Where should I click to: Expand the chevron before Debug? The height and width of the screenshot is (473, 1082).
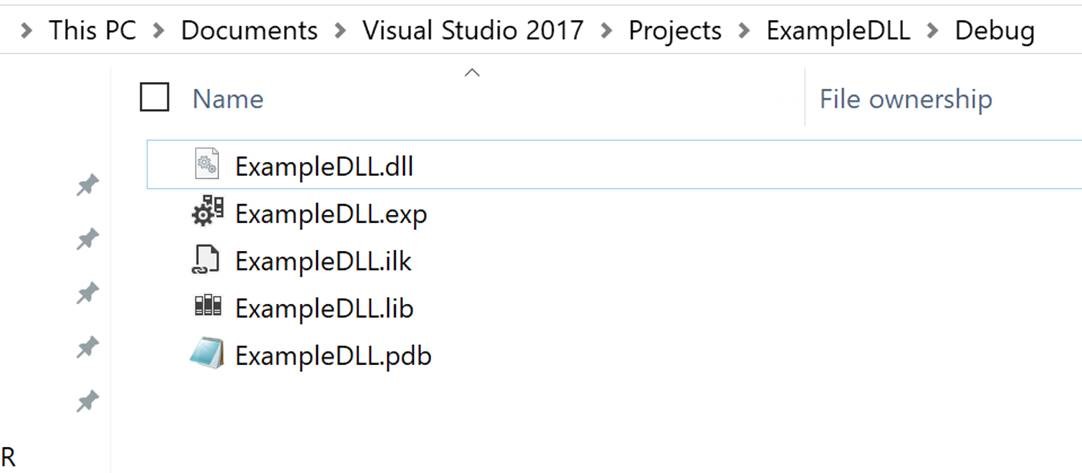(x=935, y=31)
